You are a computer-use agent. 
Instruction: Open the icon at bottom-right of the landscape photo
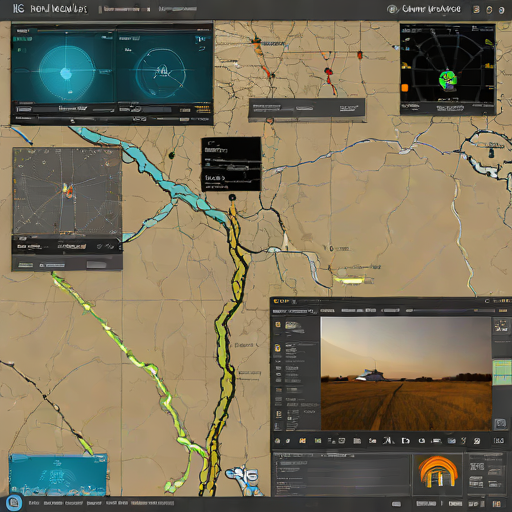tap(500, 424)
